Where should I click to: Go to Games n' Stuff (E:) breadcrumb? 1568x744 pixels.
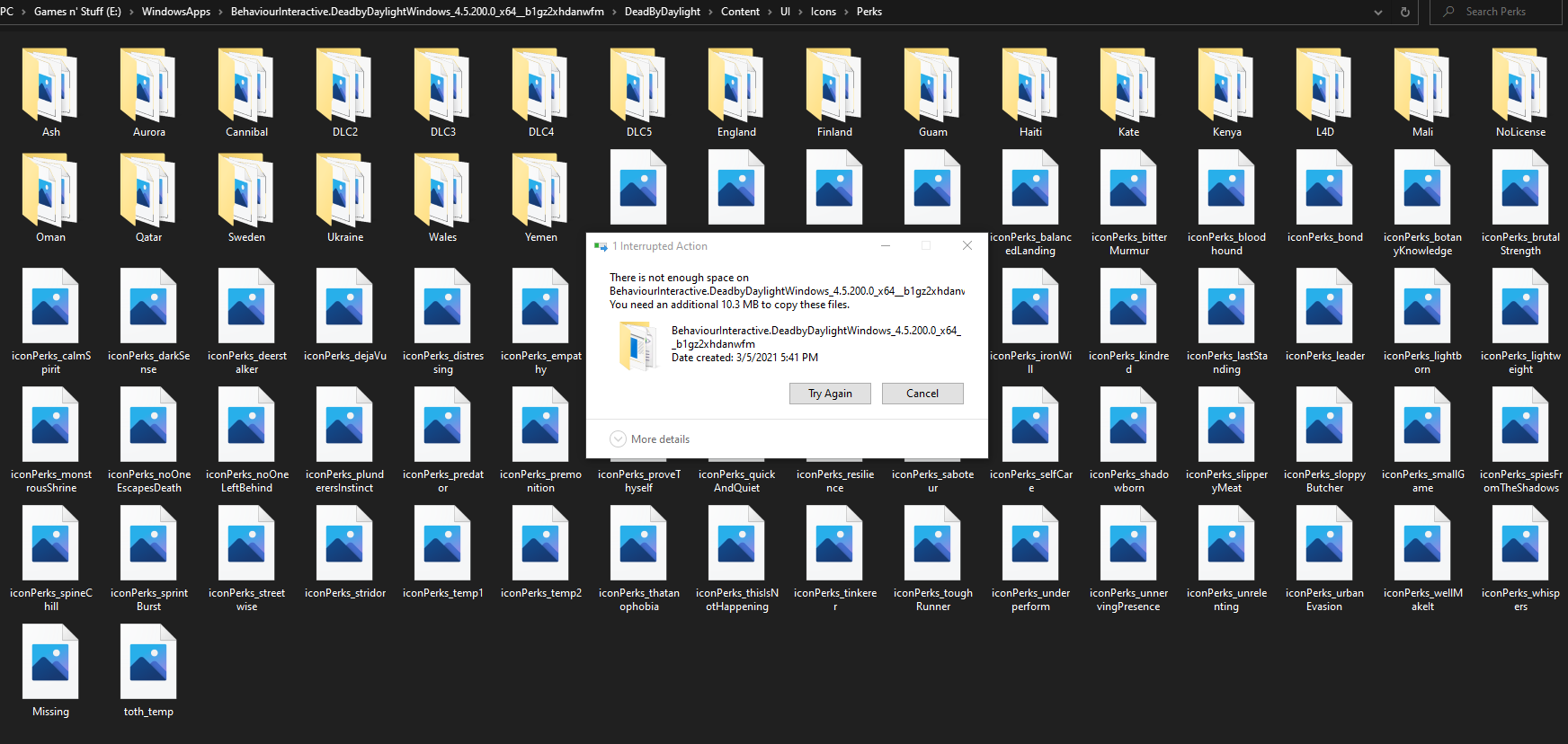(77, 12)
